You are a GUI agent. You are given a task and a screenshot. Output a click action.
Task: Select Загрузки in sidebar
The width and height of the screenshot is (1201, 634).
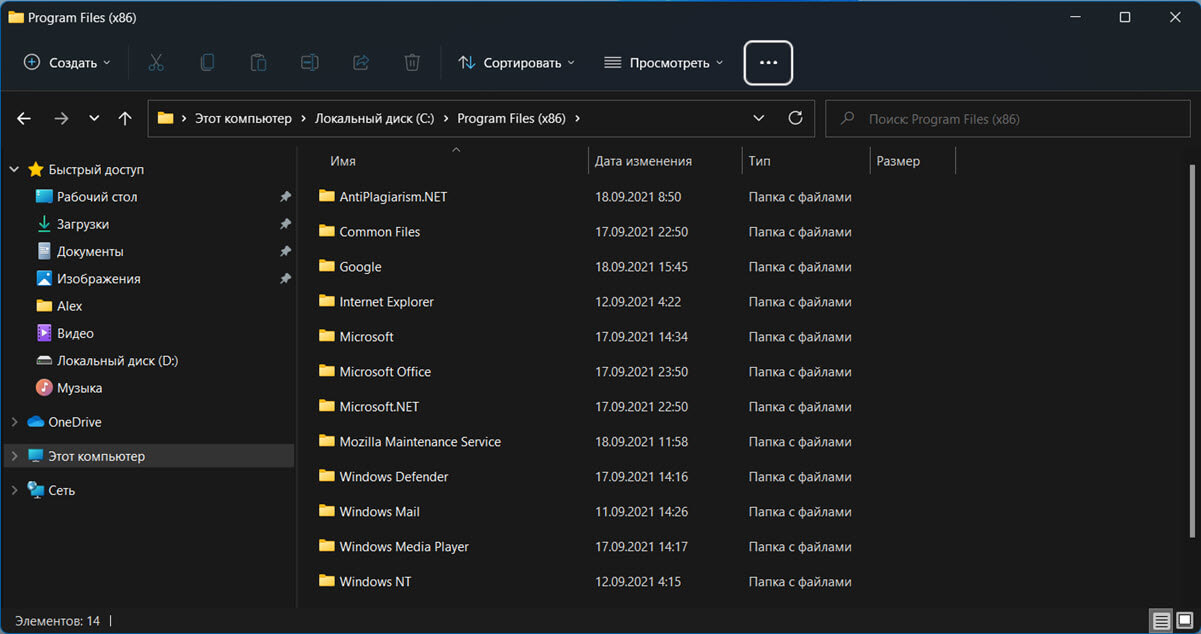coord(83,224)
